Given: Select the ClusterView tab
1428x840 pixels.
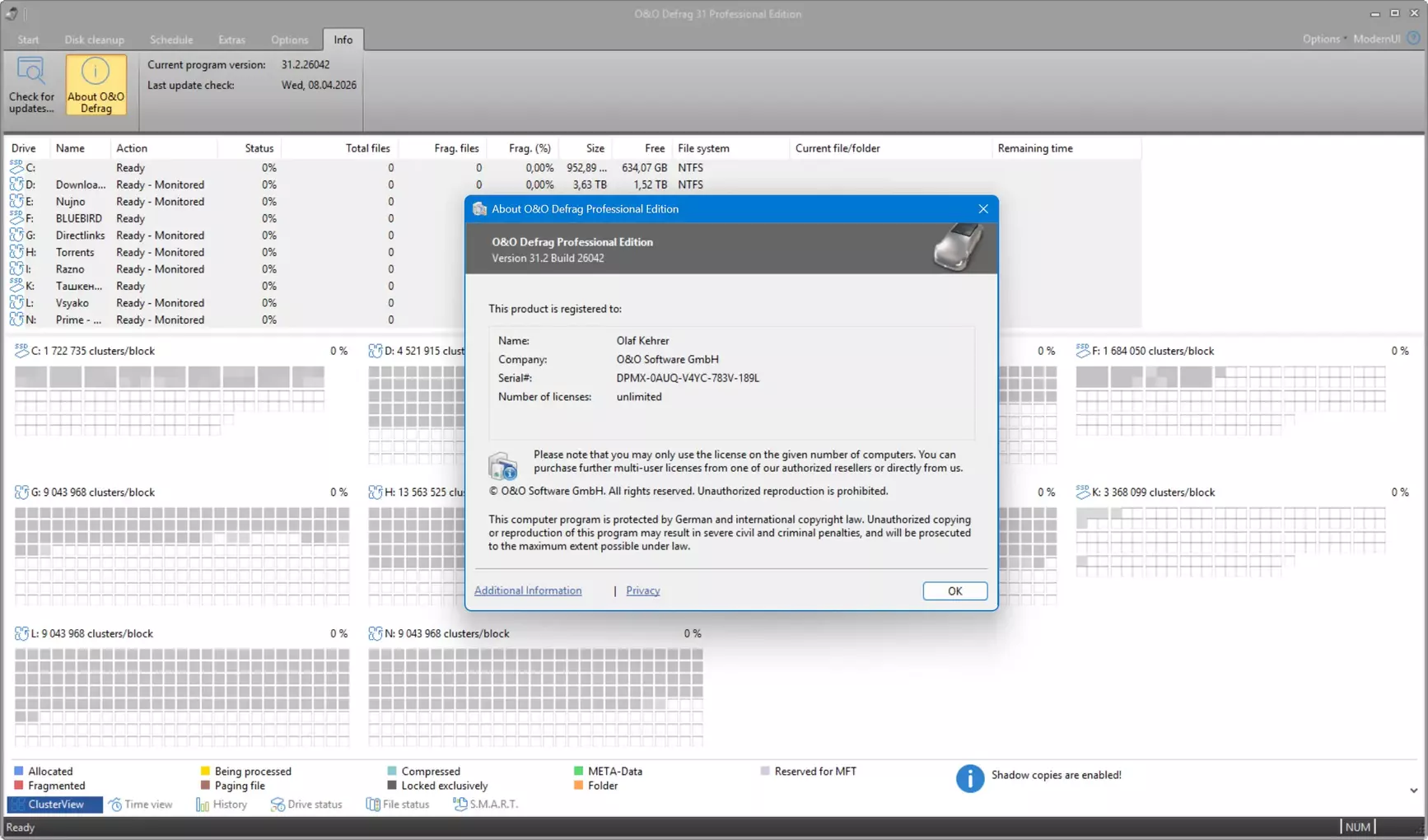Looking at the screenshot, I should click(x=54, y=805).
